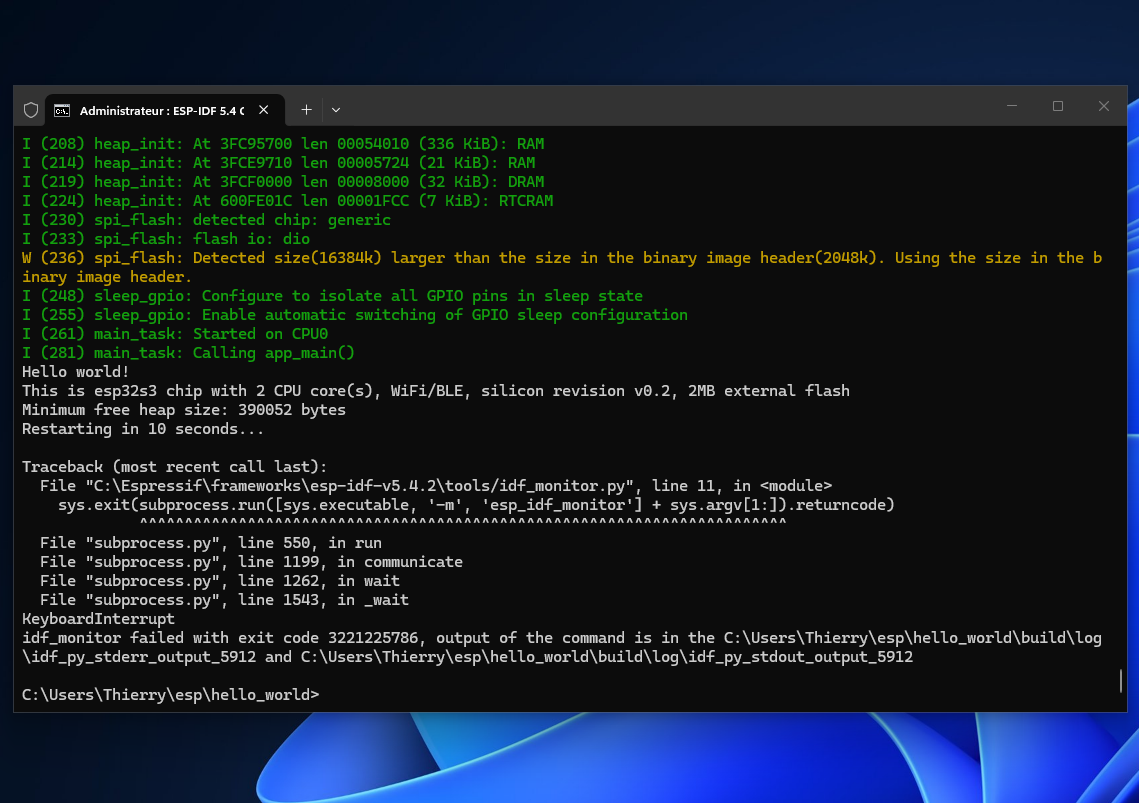Click the heap_init line ending in RTCRAM

(288, 201)
